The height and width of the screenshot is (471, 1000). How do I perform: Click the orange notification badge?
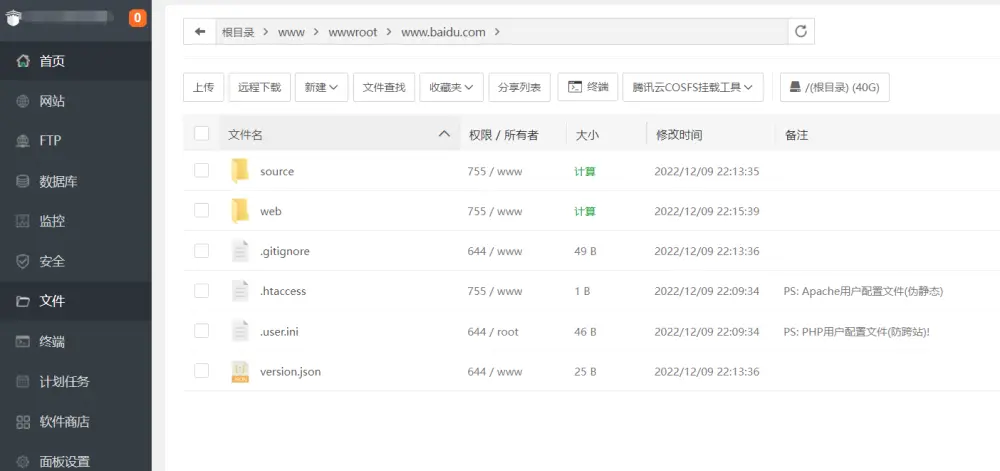137,18
